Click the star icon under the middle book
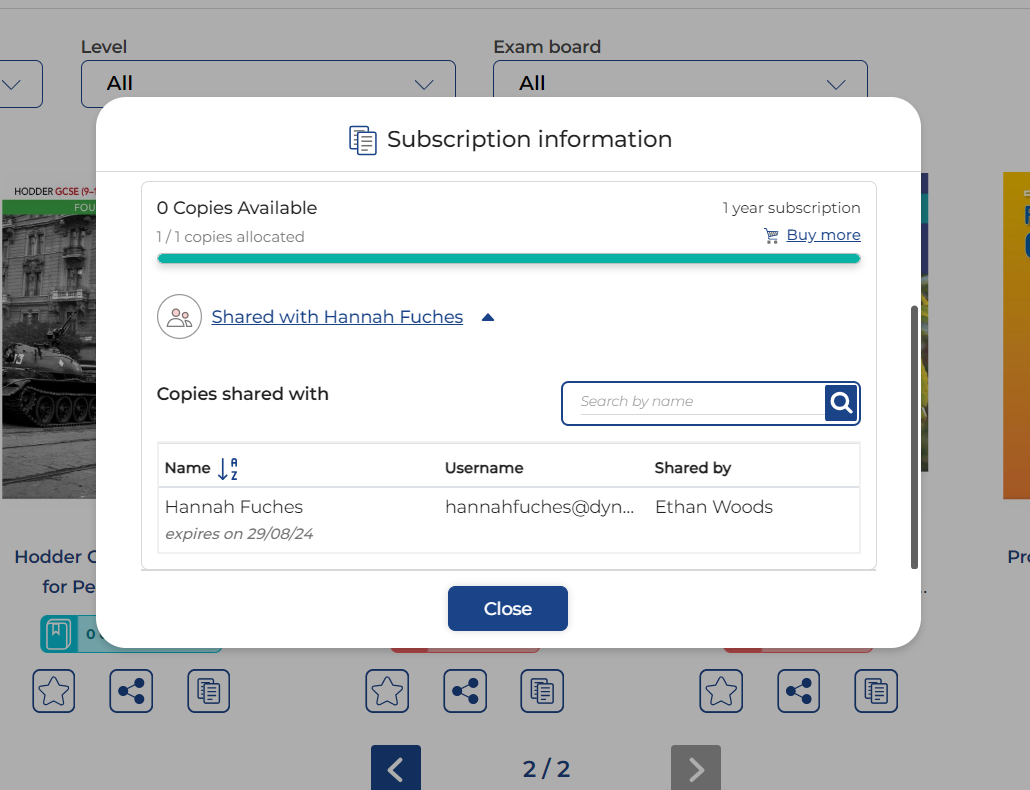 [387, 691]
